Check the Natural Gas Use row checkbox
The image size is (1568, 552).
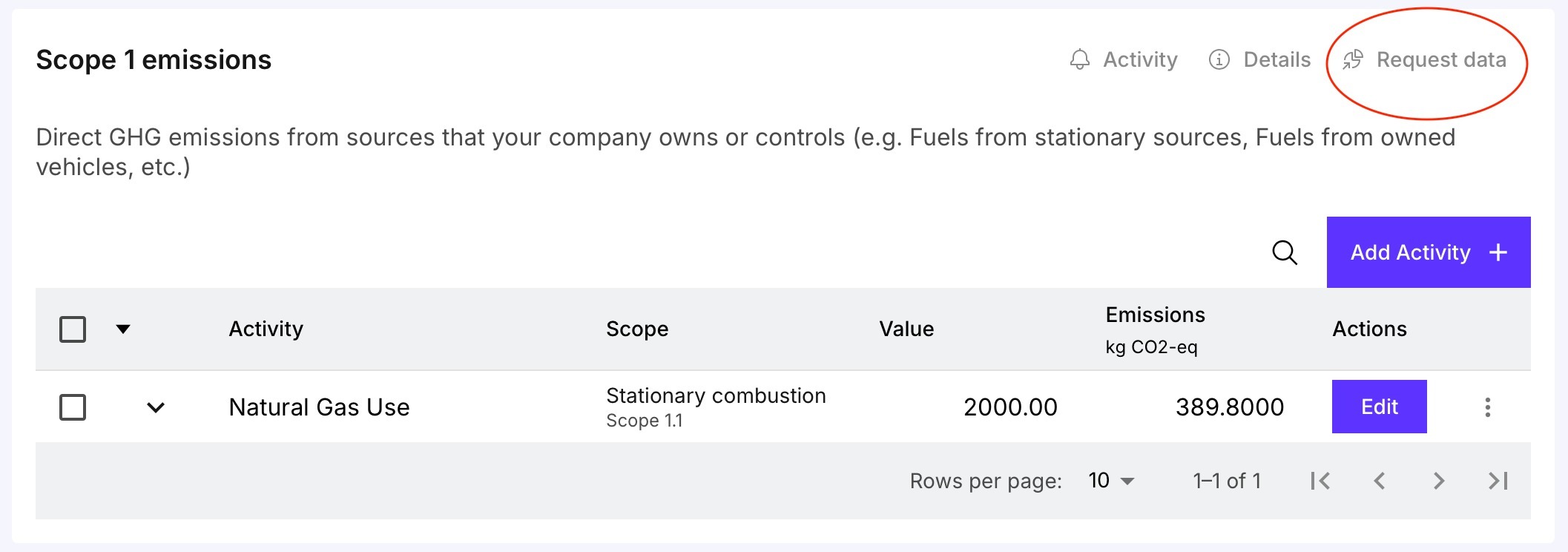pos(73,407)
